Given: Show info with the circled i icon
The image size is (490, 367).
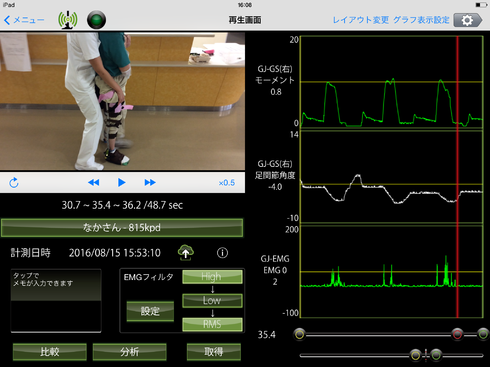Looking at the screenshot, I should coord(222,253).
